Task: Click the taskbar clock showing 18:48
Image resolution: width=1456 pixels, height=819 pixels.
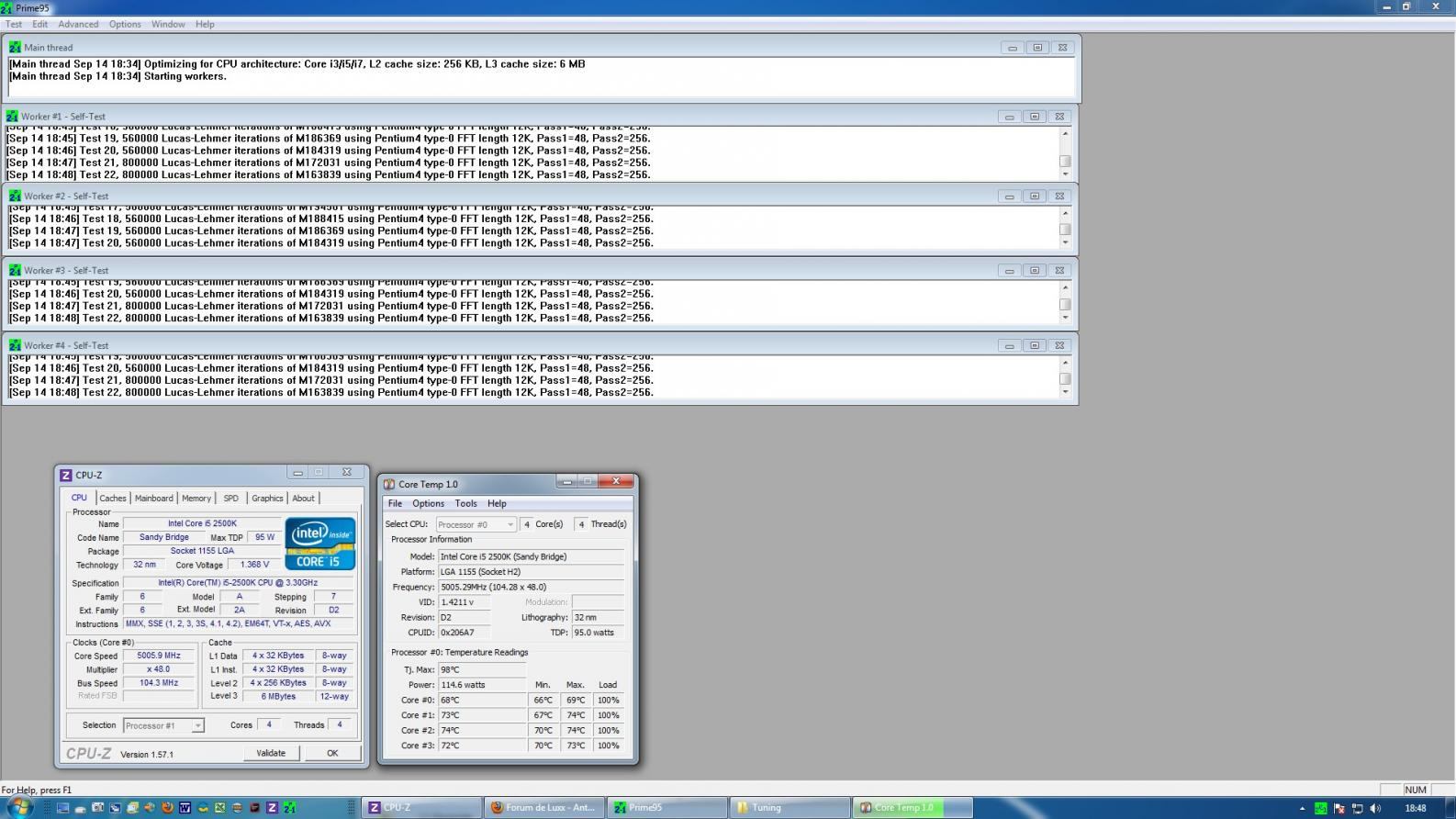Action: pos(1415,808)
